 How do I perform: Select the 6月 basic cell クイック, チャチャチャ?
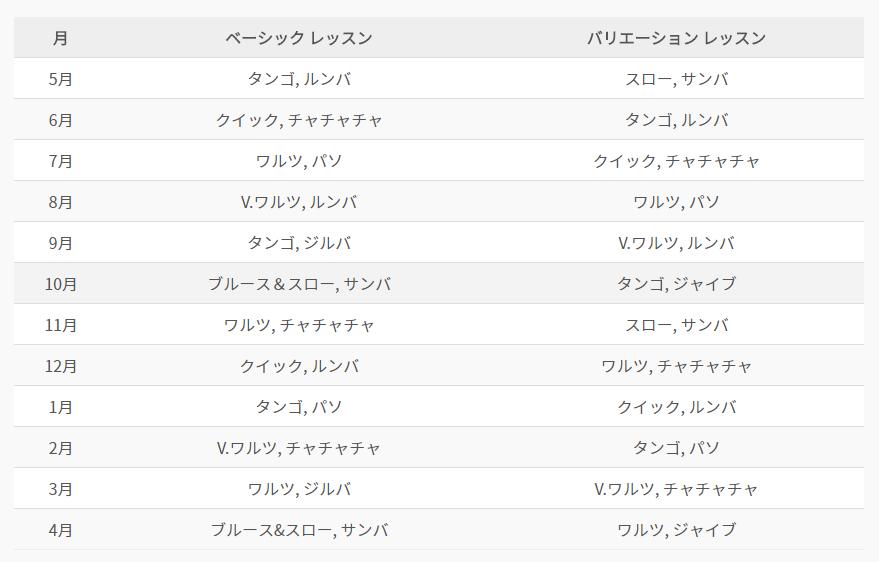click(x=299, y=120)
